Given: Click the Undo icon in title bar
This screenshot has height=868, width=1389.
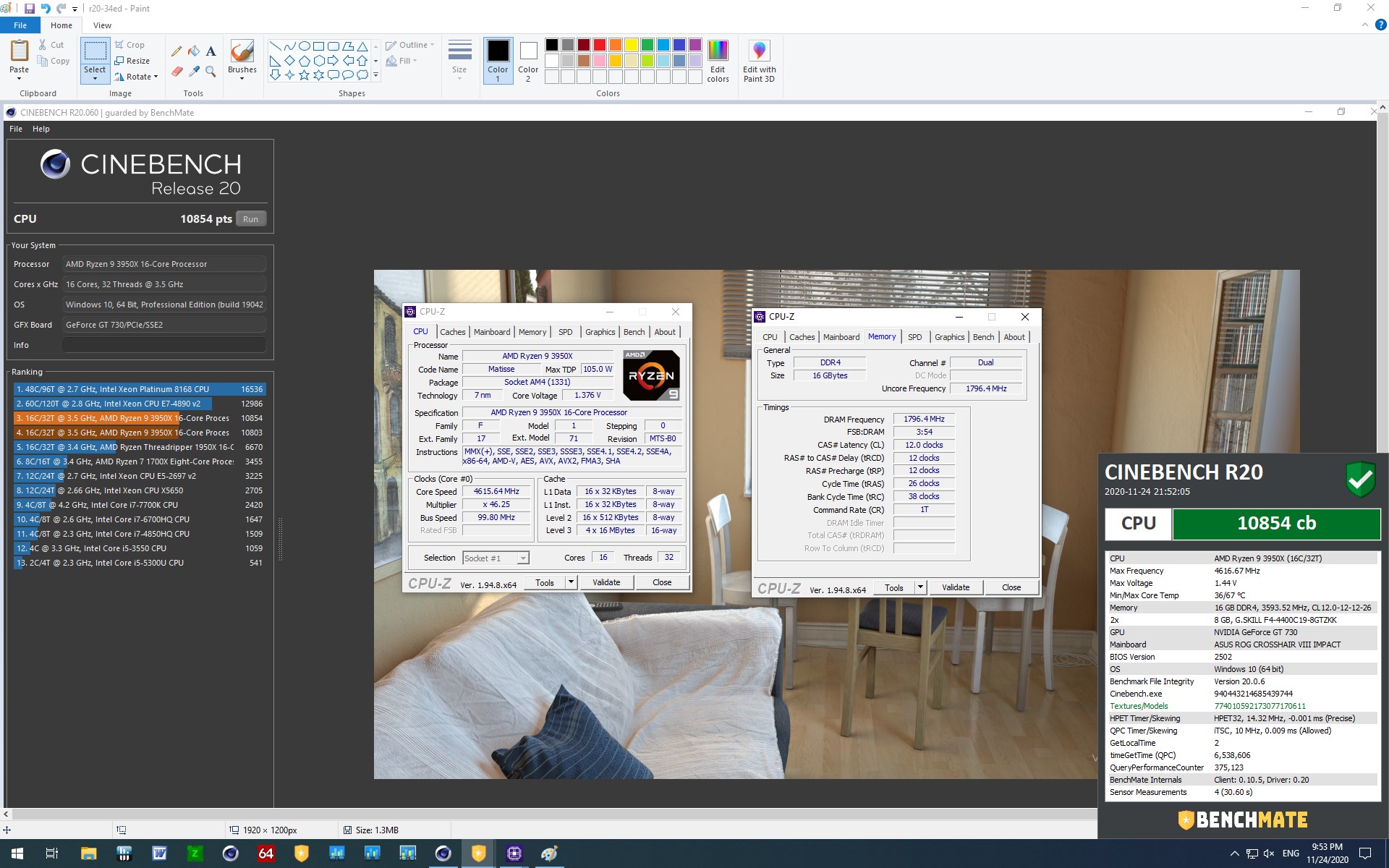Looking at the screenshot, I should tap(46, 9).
